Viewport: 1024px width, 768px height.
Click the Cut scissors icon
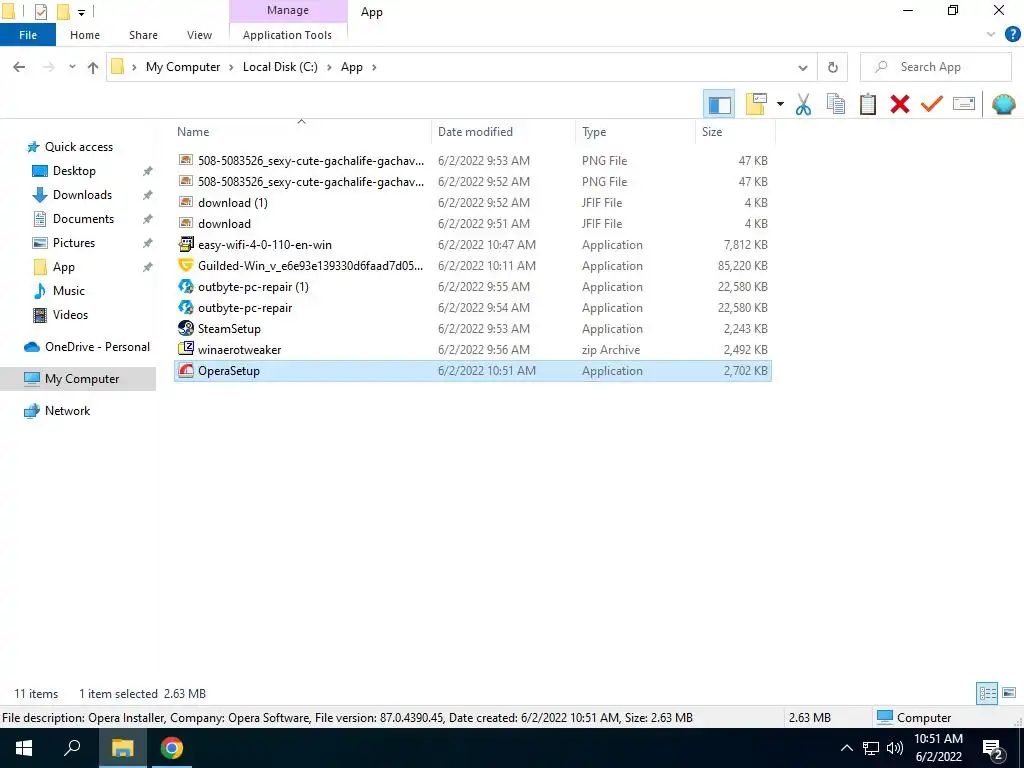(803, 104)
